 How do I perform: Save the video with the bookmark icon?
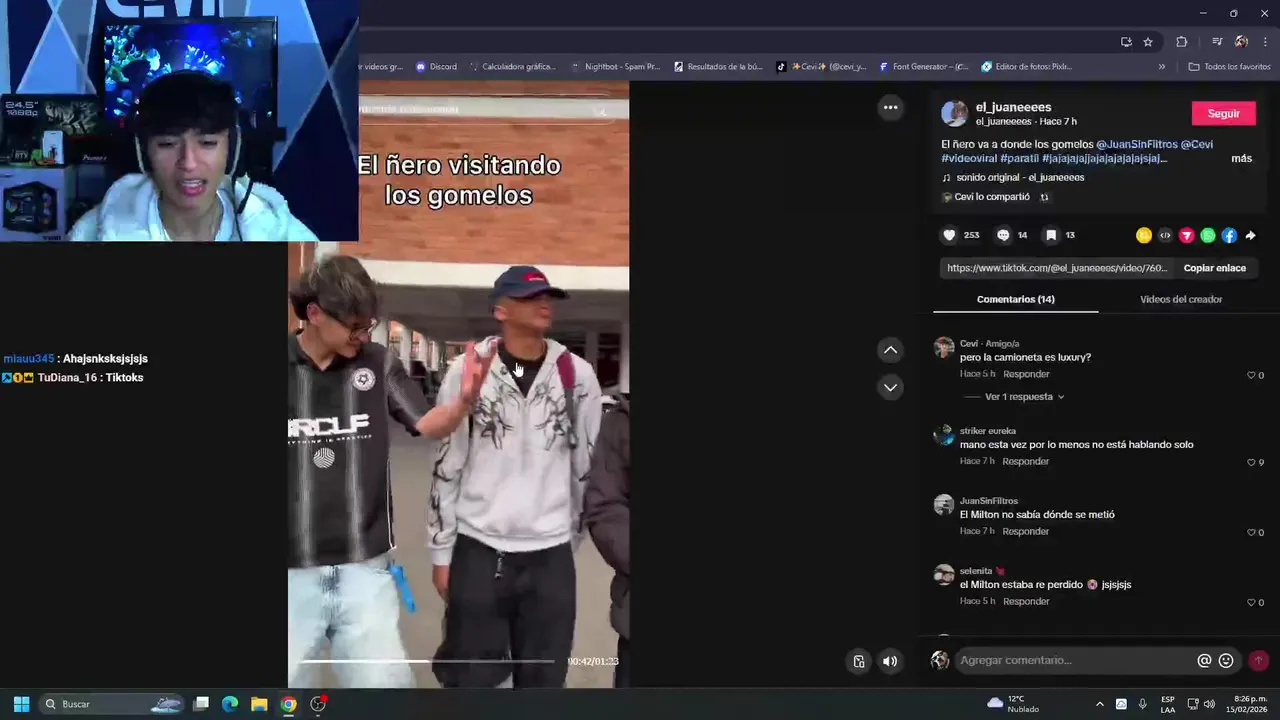pyautogui.click(x=1051, y=235)
